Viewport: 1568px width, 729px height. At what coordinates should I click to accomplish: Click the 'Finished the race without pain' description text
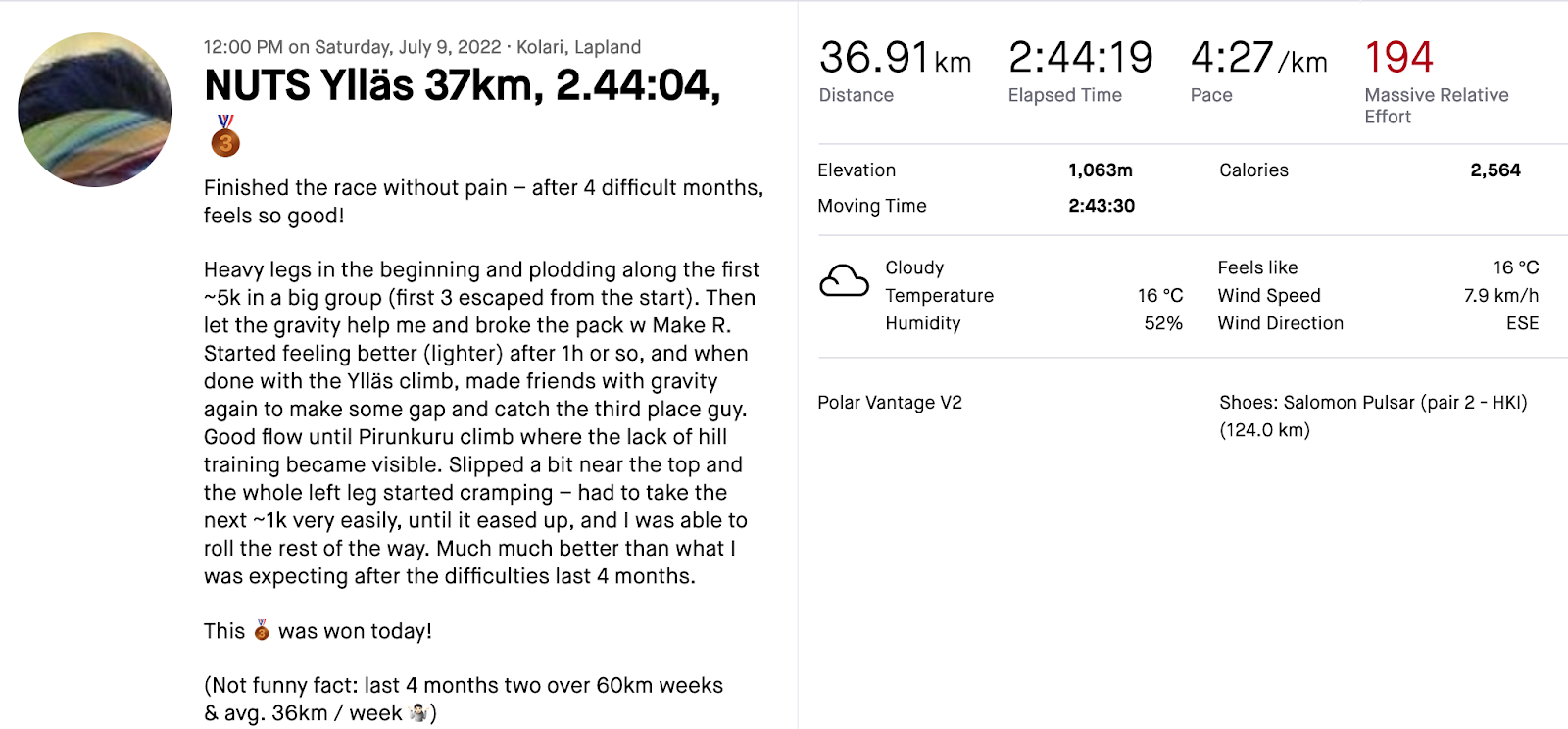[483, 201]
